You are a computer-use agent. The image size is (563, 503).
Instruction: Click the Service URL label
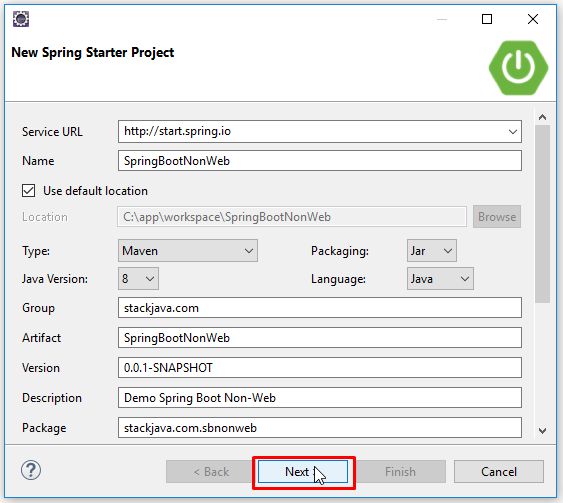click(x=52, y=132)
